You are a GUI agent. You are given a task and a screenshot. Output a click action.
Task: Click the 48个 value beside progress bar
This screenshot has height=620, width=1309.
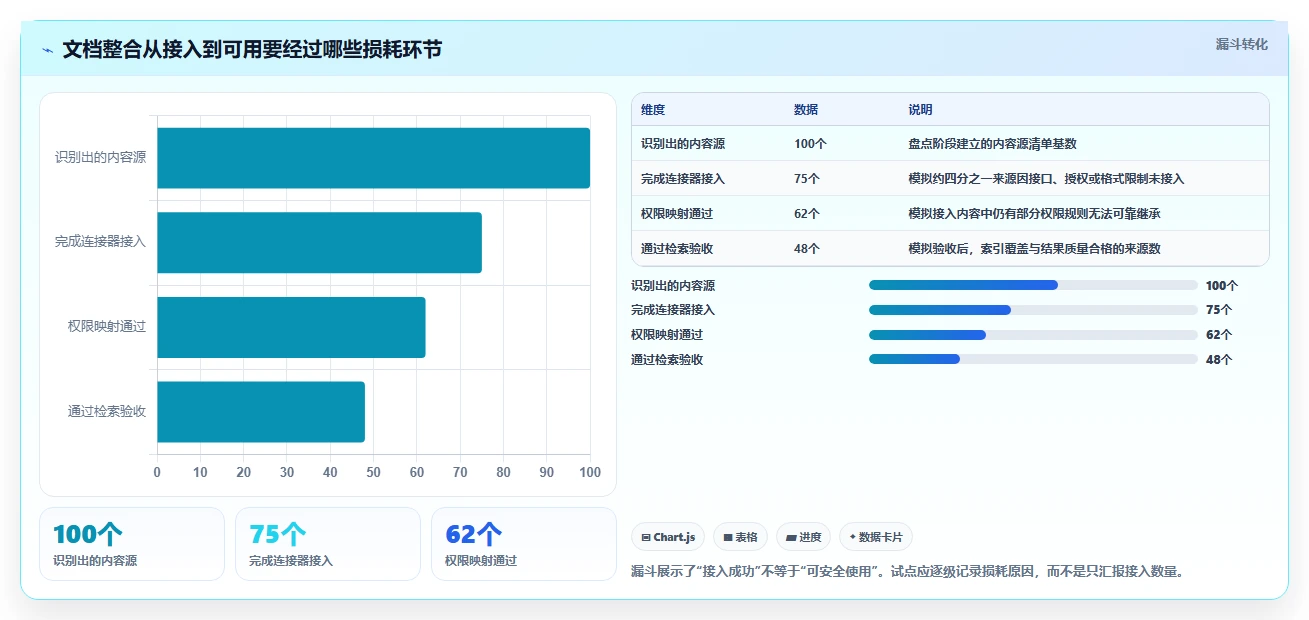coord(1219,360)
